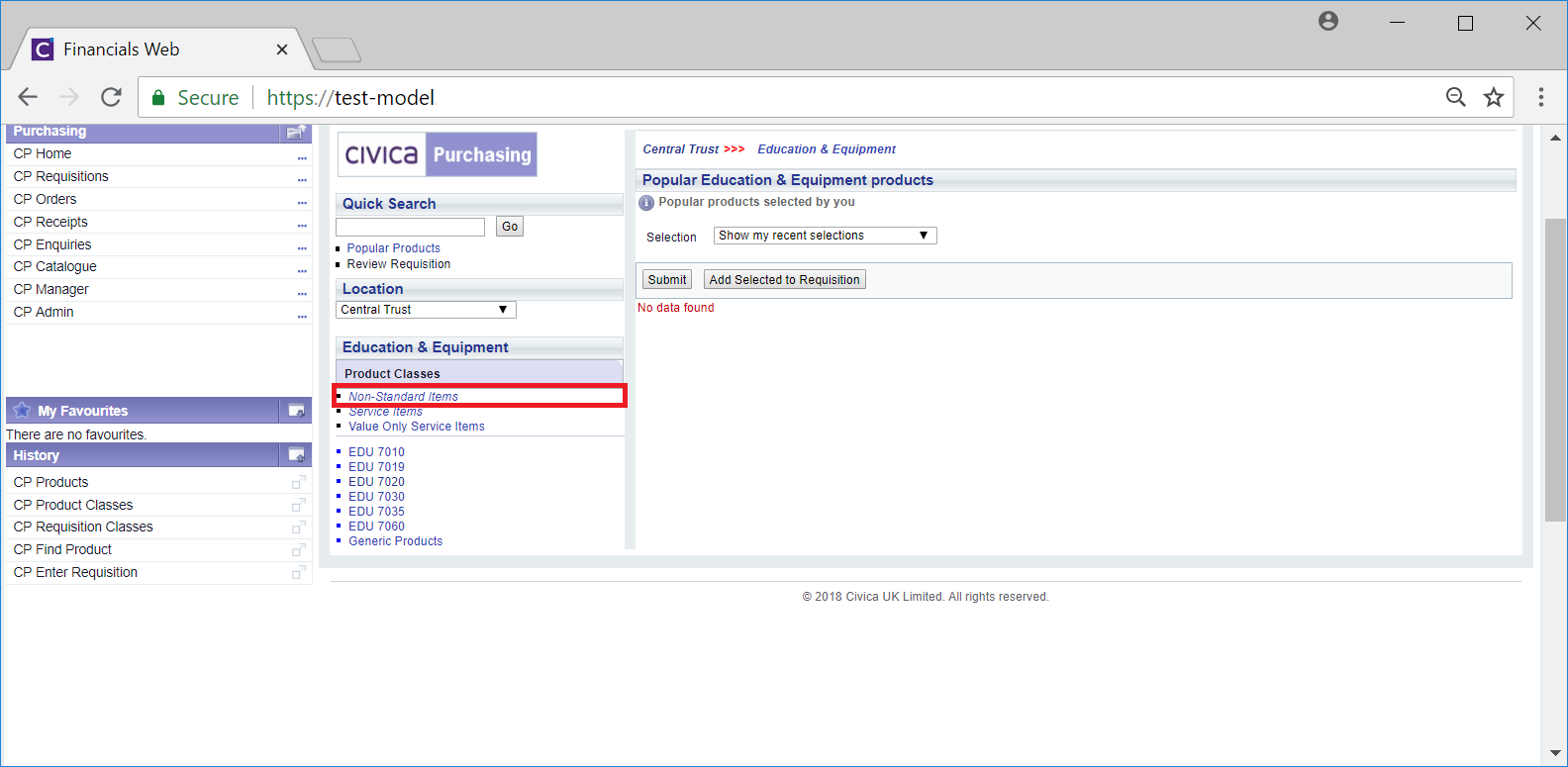
Task: Open the EDU 7020 product class link
Action: point(376,482)
